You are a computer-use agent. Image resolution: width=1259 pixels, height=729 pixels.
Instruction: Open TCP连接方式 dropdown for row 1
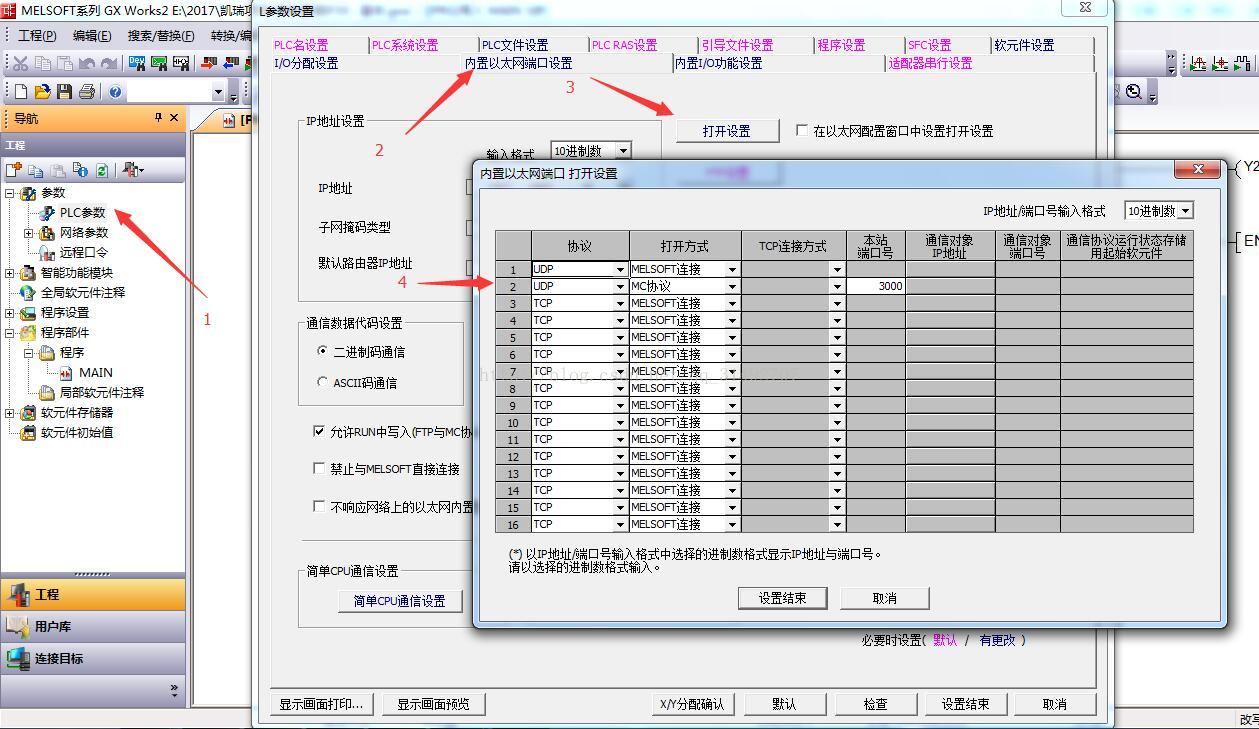[x=837, y=270]
